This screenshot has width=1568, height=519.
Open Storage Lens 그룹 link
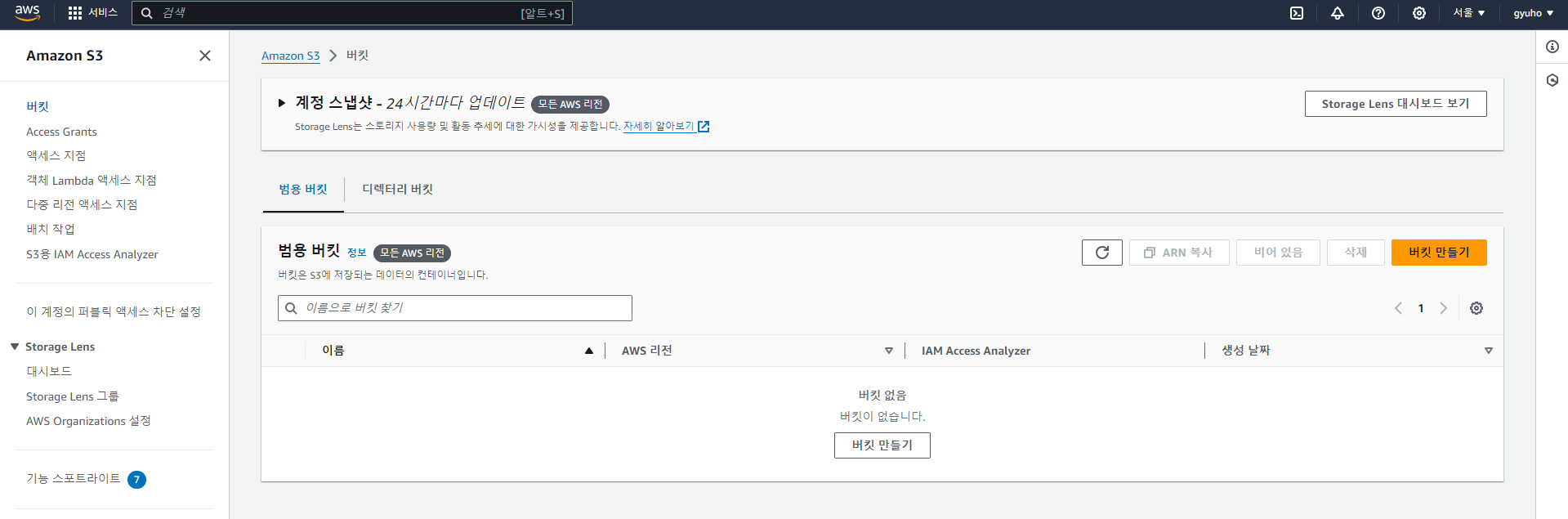73,396
